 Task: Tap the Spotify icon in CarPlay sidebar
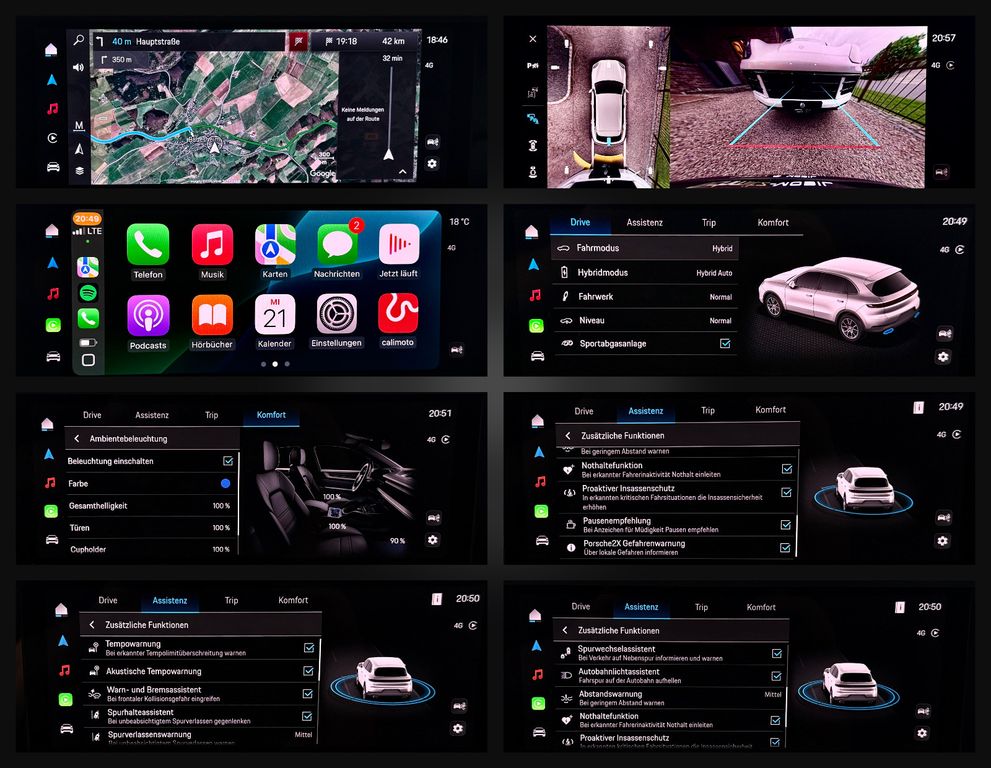[88, 293]
